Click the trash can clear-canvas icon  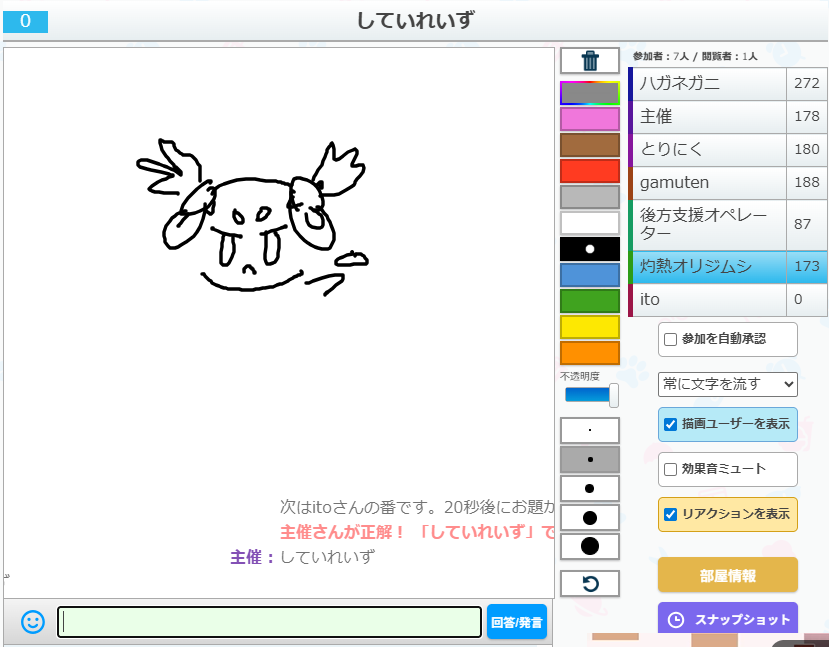pyautogui.click(x=590, y=61)
